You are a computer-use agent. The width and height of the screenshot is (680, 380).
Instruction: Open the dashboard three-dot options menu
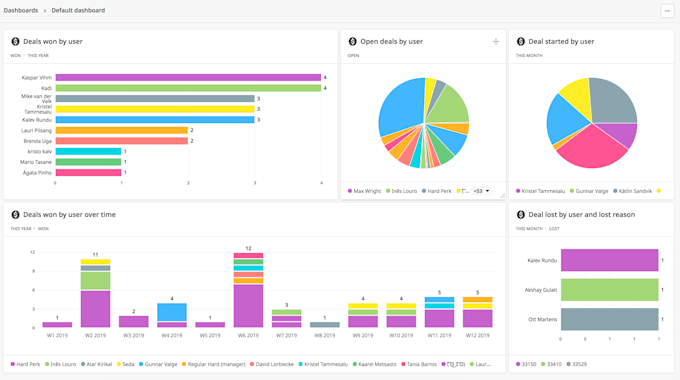[x=667, y=11]
